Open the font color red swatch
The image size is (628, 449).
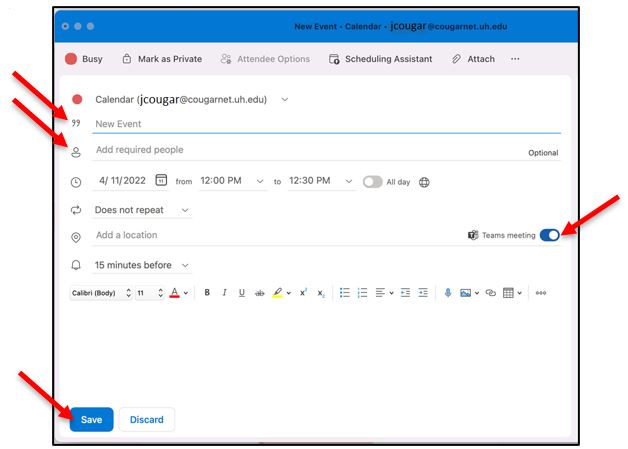pyautogui.click(x=174, y=293)
